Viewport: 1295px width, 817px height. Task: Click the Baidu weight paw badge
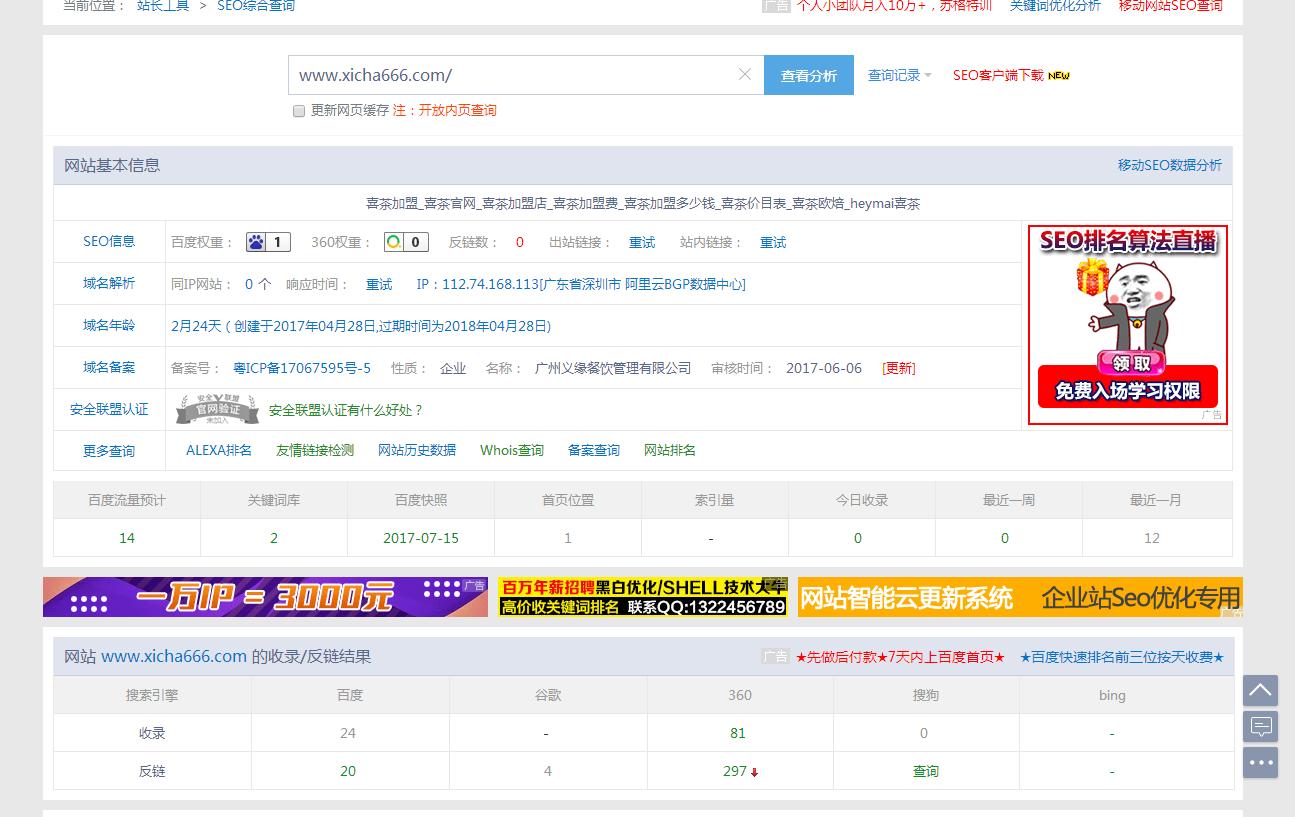tap(268, 242)
